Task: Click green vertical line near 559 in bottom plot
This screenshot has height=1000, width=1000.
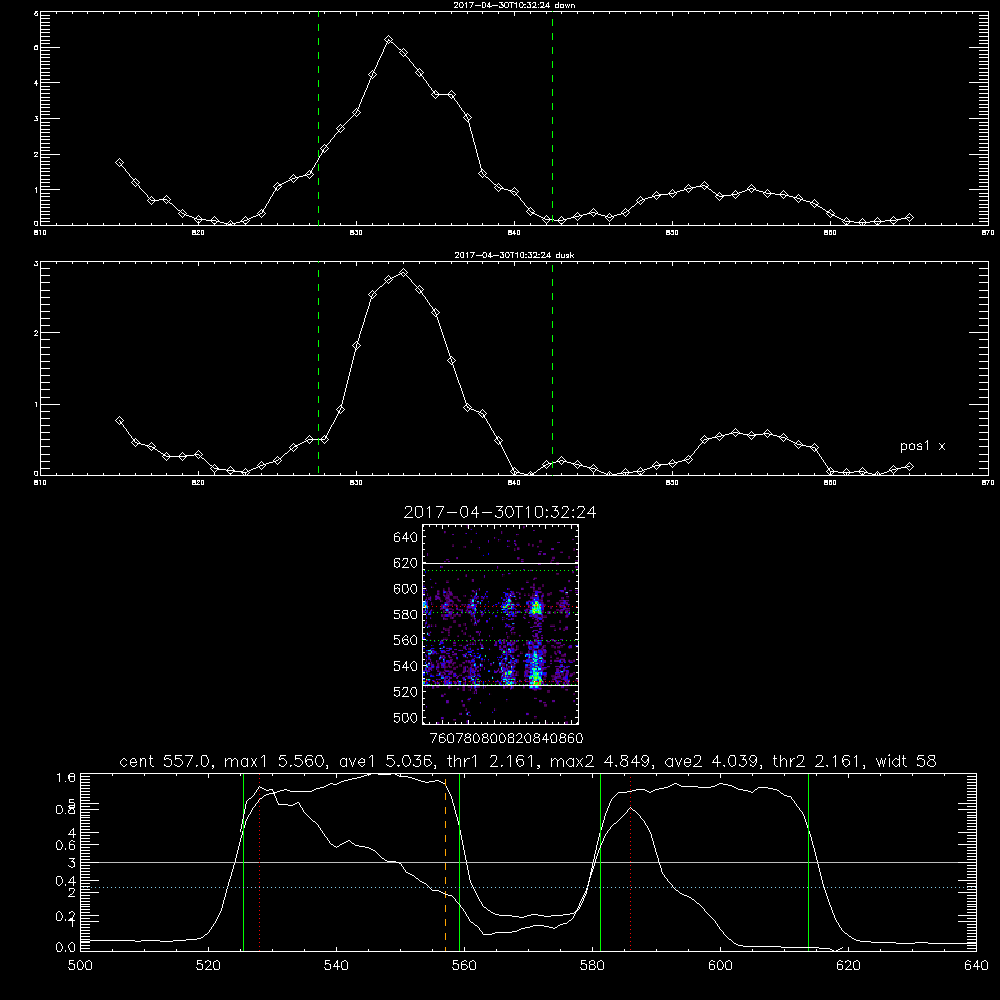Action: click(x=459, y=861)
